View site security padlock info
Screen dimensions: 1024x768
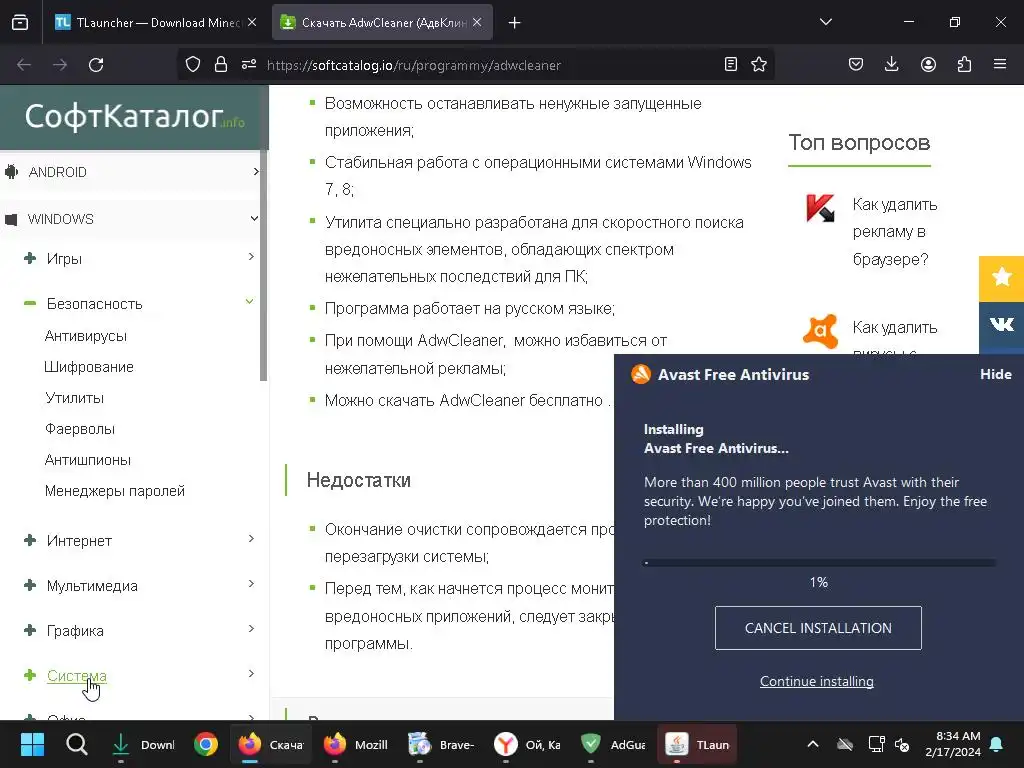[x=221, y=65]
